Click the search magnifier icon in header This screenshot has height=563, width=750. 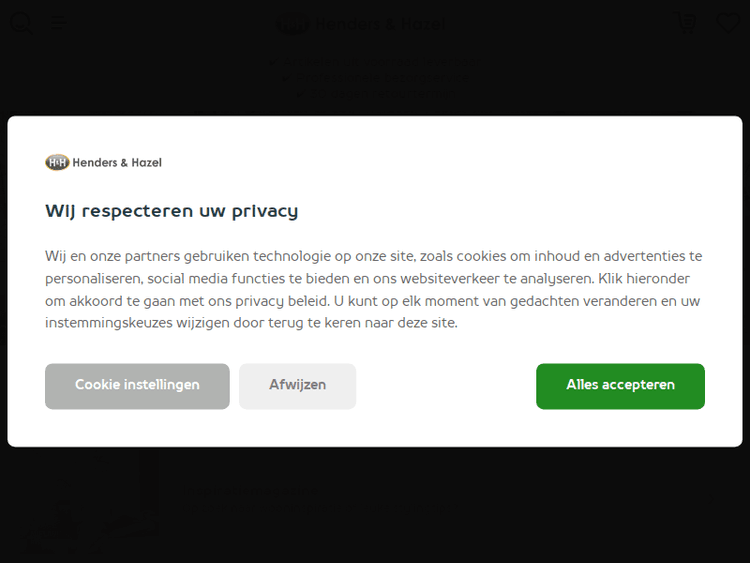coord(20,22)
